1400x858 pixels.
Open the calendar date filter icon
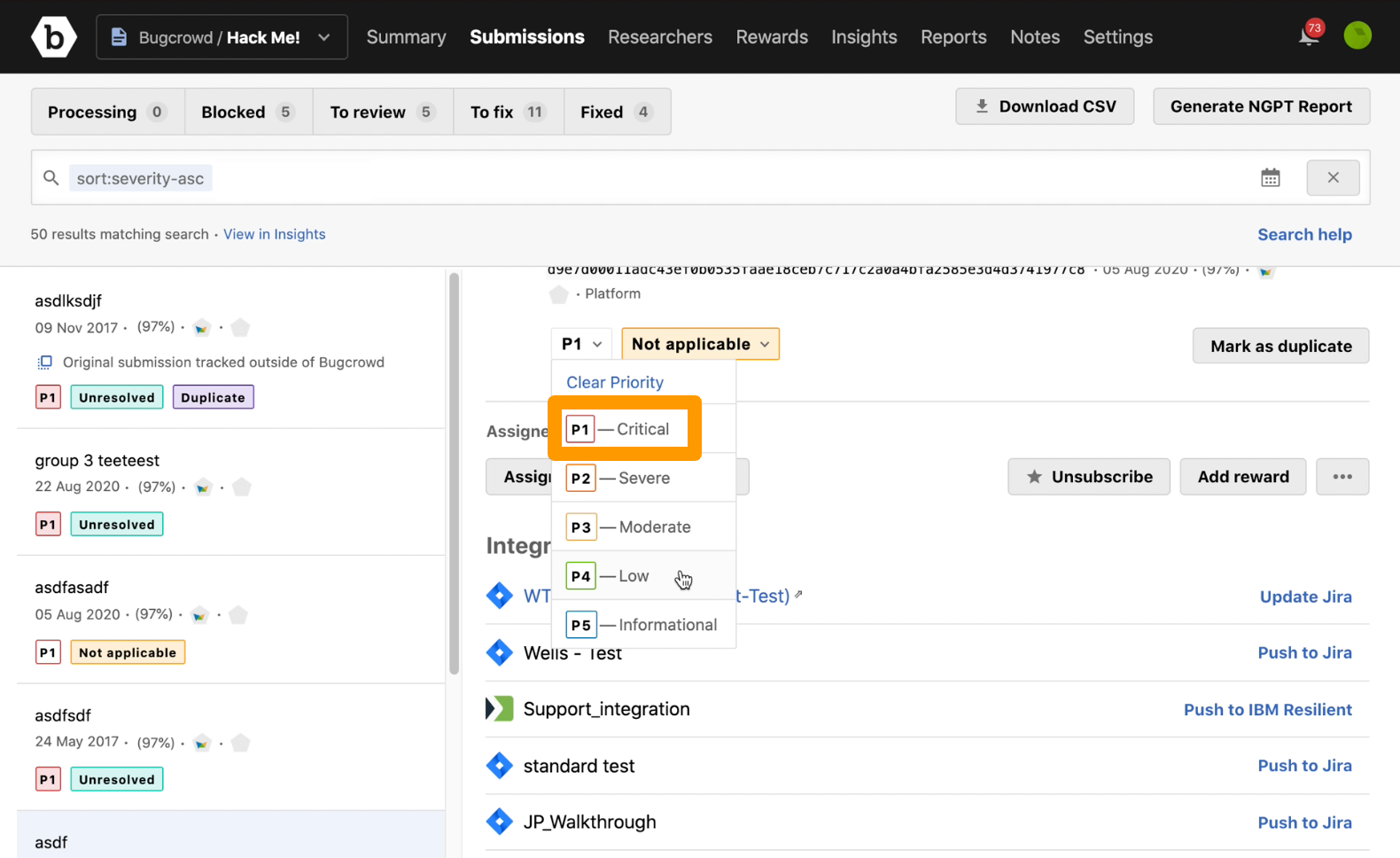coord(1271,177)
